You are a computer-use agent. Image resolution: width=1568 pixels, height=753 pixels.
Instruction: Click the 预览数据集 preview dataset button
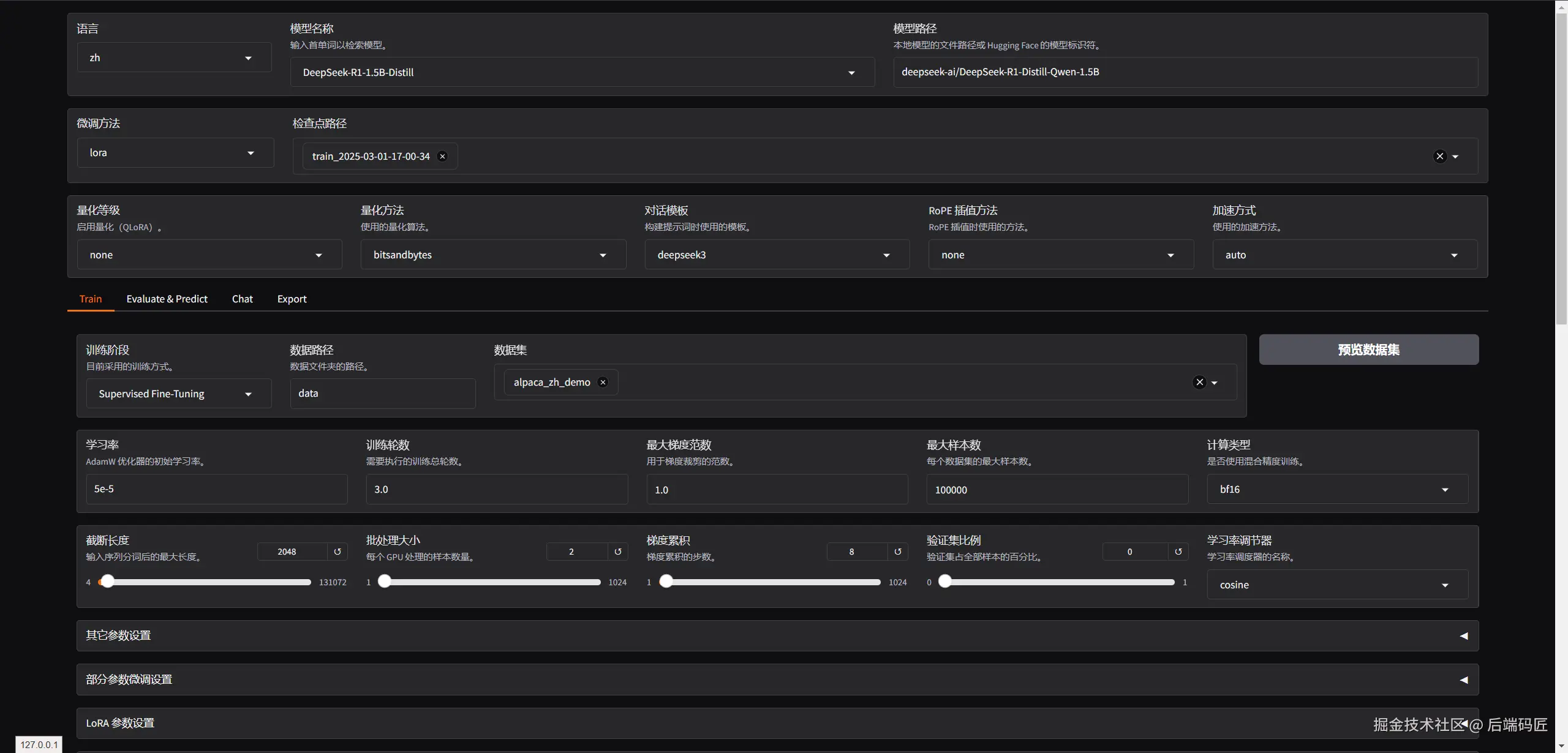(1368, 350)
